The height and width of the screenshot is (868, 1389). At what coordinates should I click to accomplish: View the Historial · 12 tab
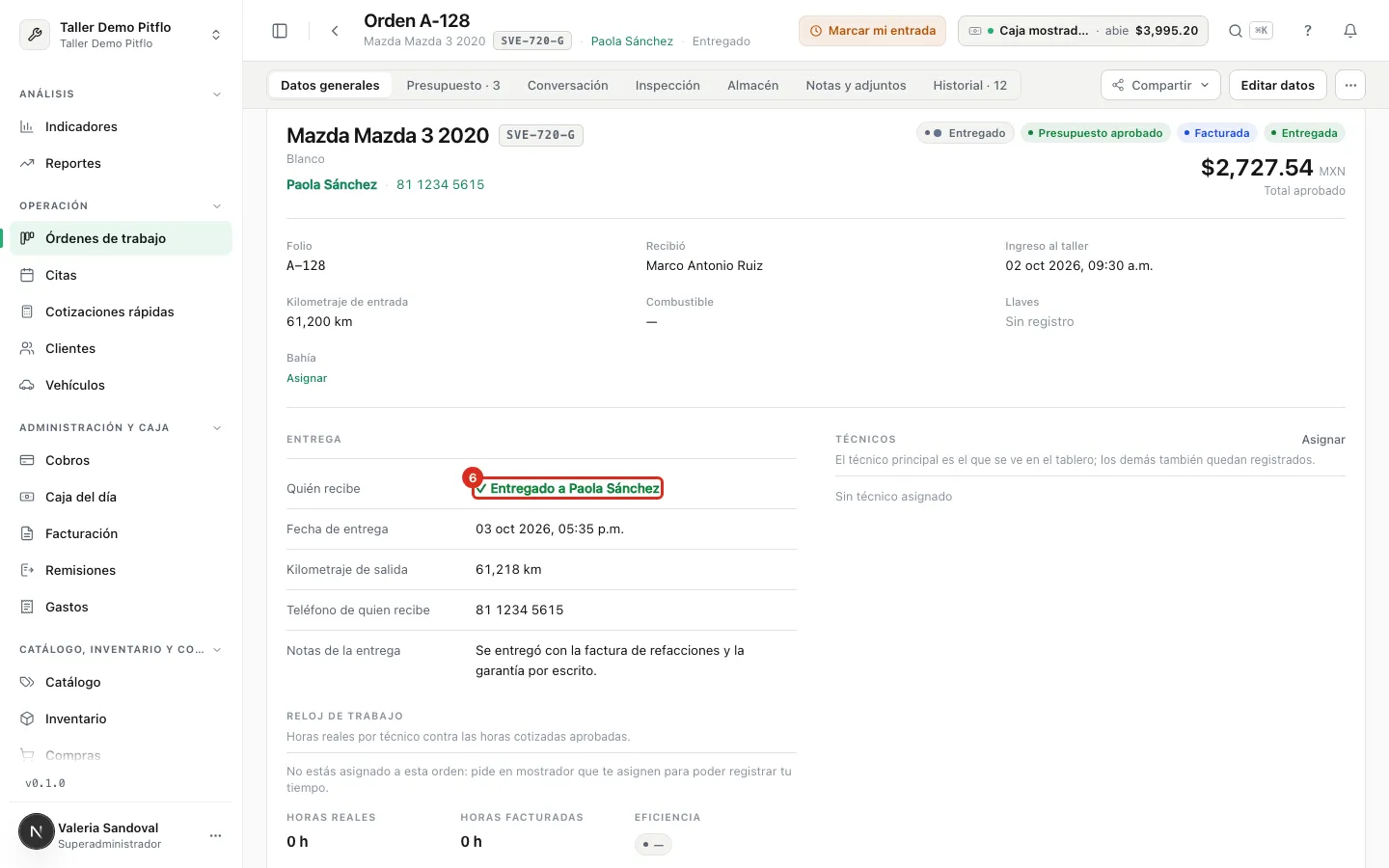[969, 85]
